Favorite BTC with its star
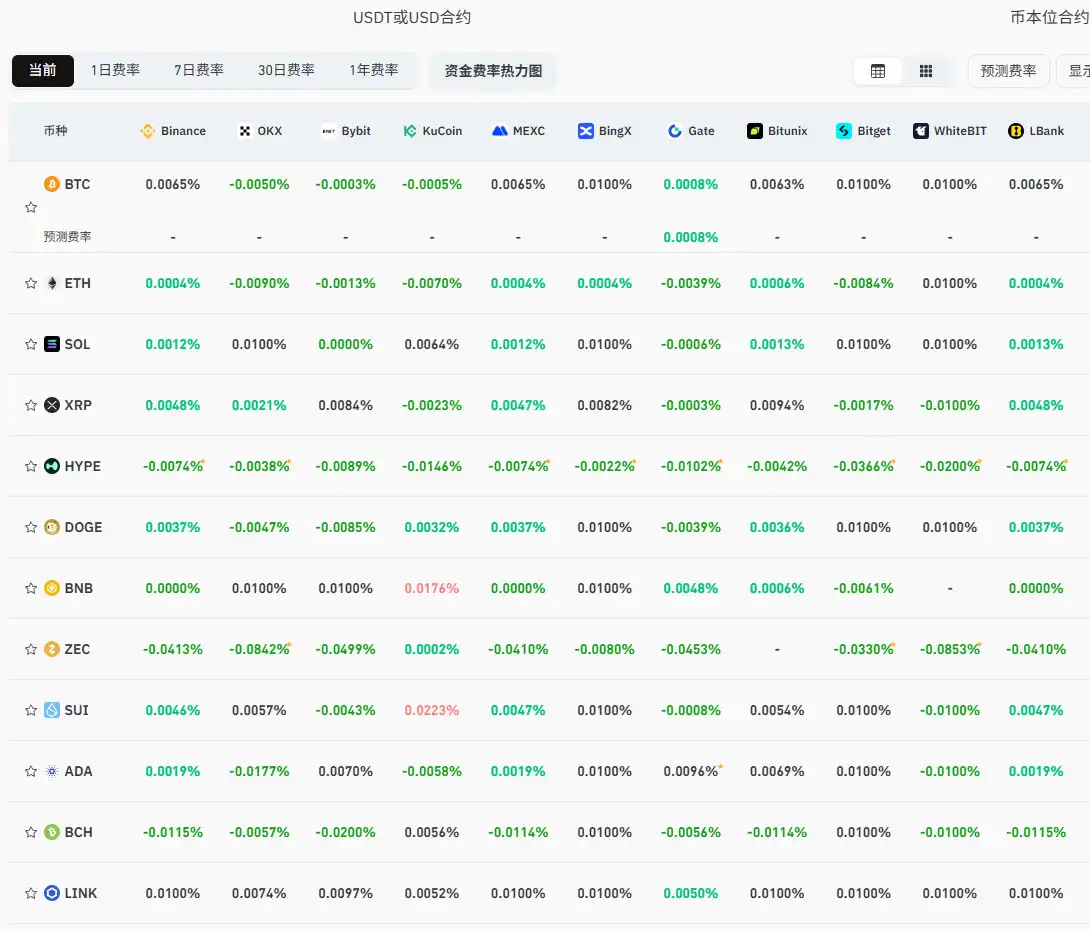 point(31,207)
